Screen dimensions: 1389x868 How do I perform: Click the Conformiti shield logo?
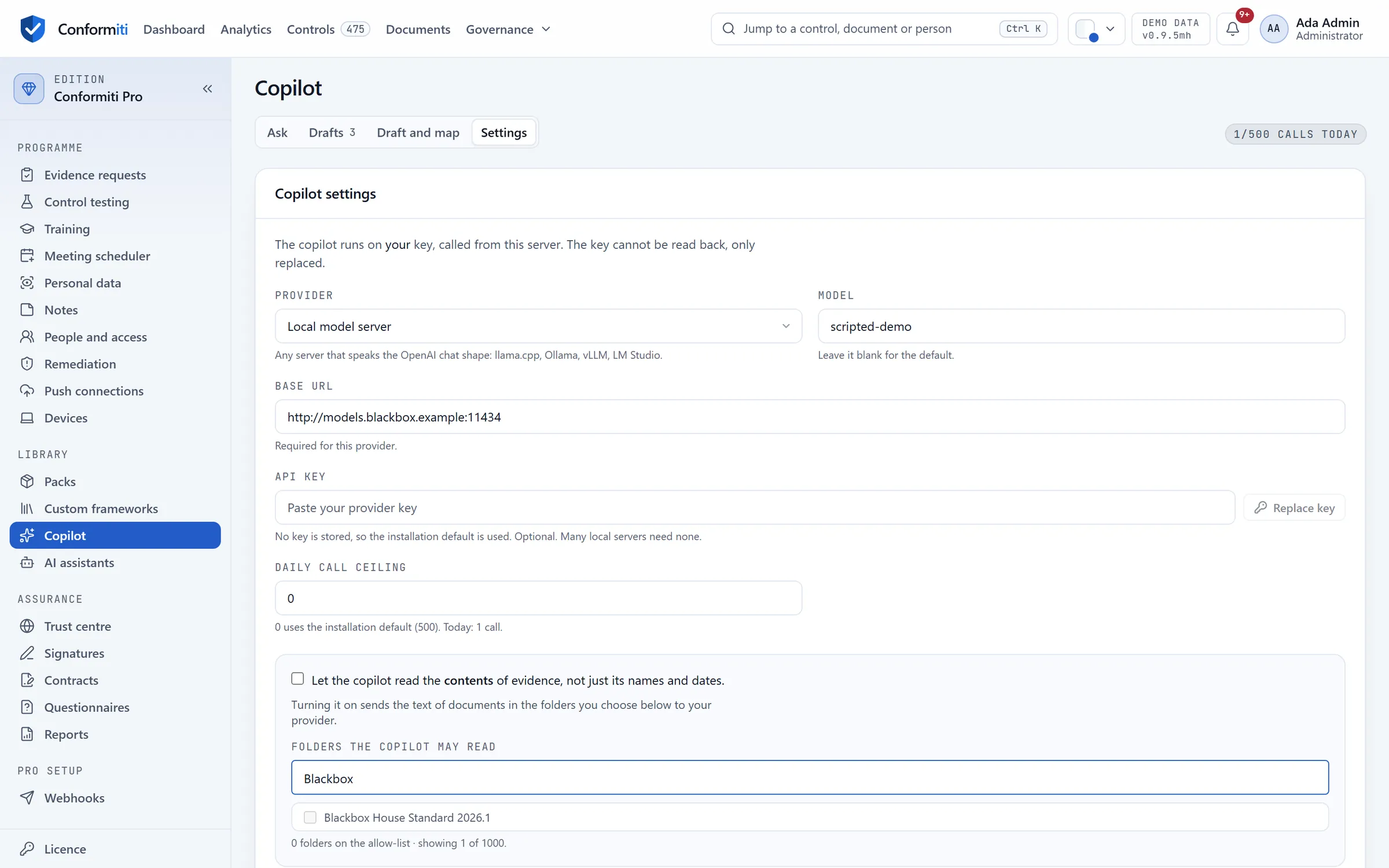32,28
